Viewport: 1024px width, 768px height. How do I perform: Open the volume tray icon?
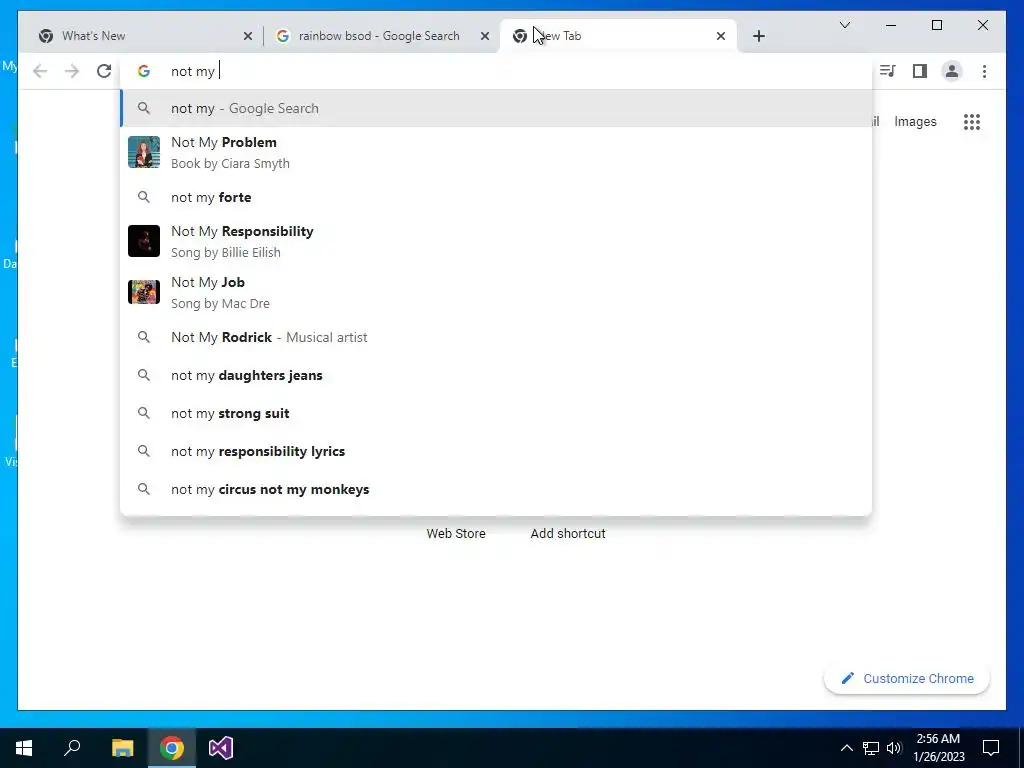point(894,748)
